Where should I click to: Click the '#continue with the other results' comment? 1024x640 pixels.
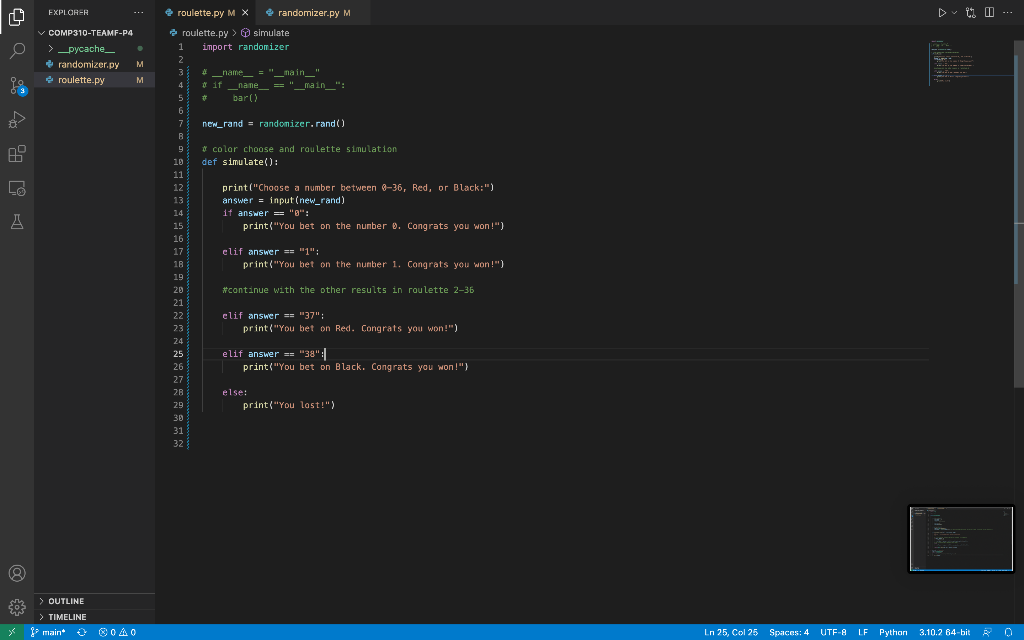click(x=348, y=290)
